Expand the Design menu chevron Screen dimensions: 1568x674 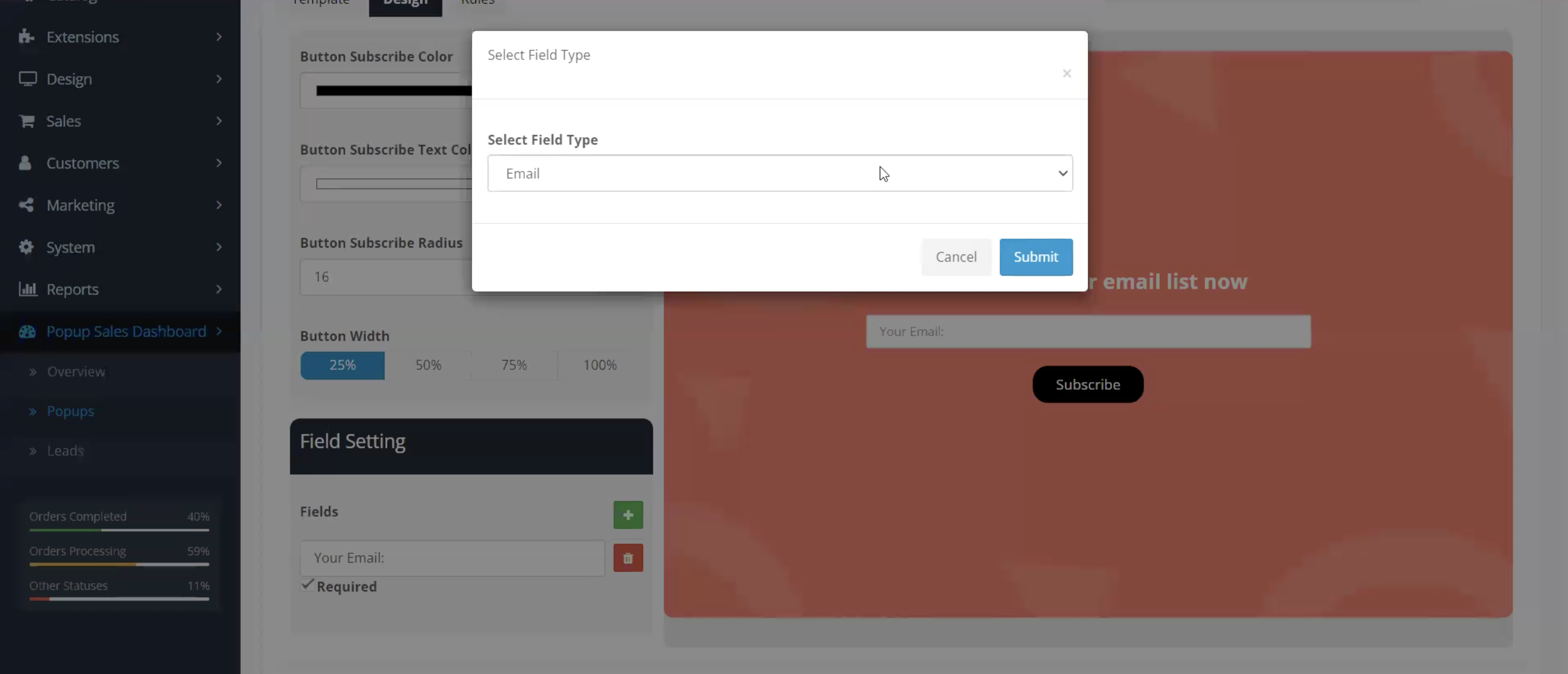pyautogui.click(x=219, y=78)
